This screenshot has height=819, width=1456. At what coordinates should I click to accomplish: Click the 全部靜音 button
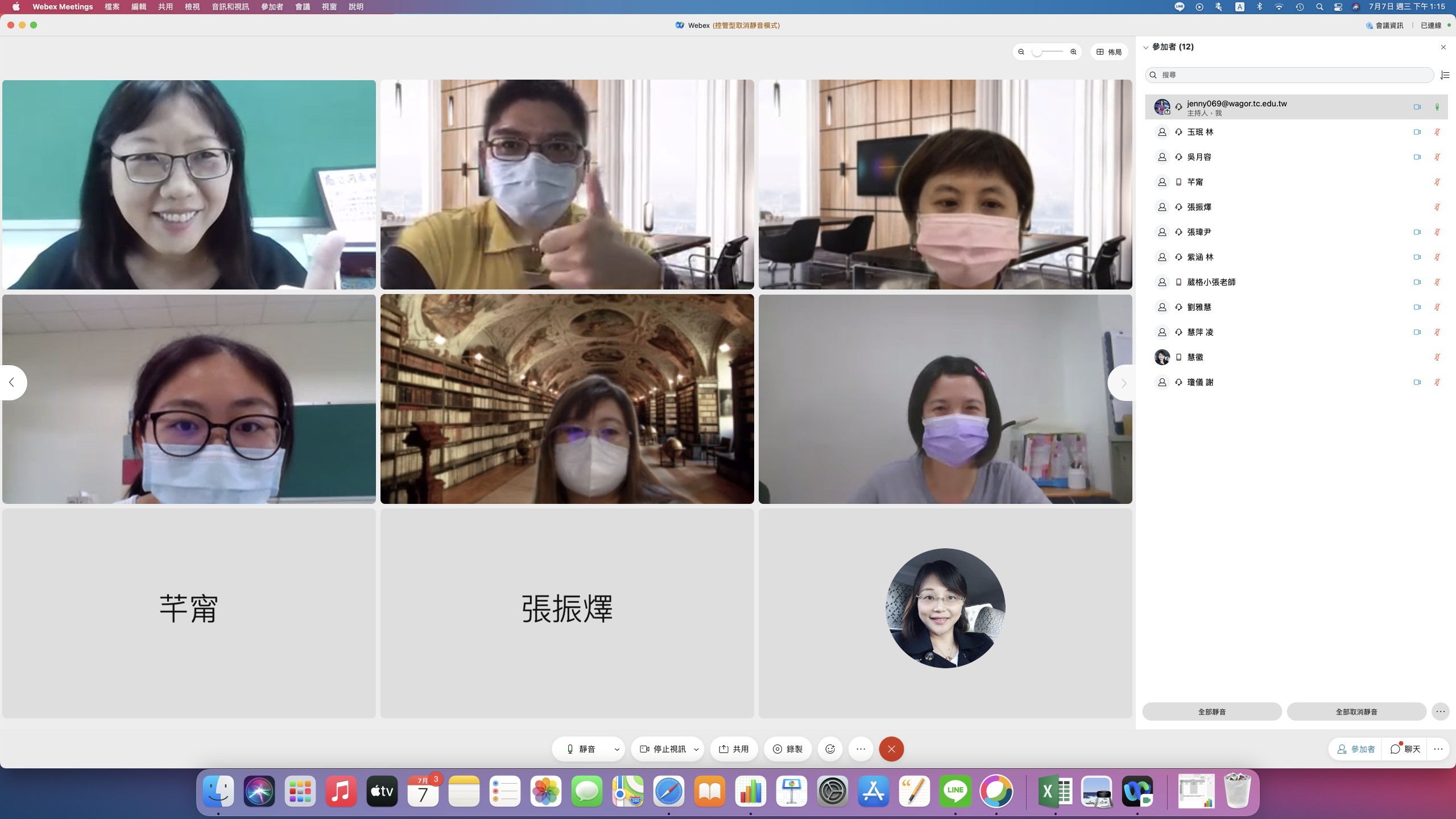click(x=1211, y=712)
